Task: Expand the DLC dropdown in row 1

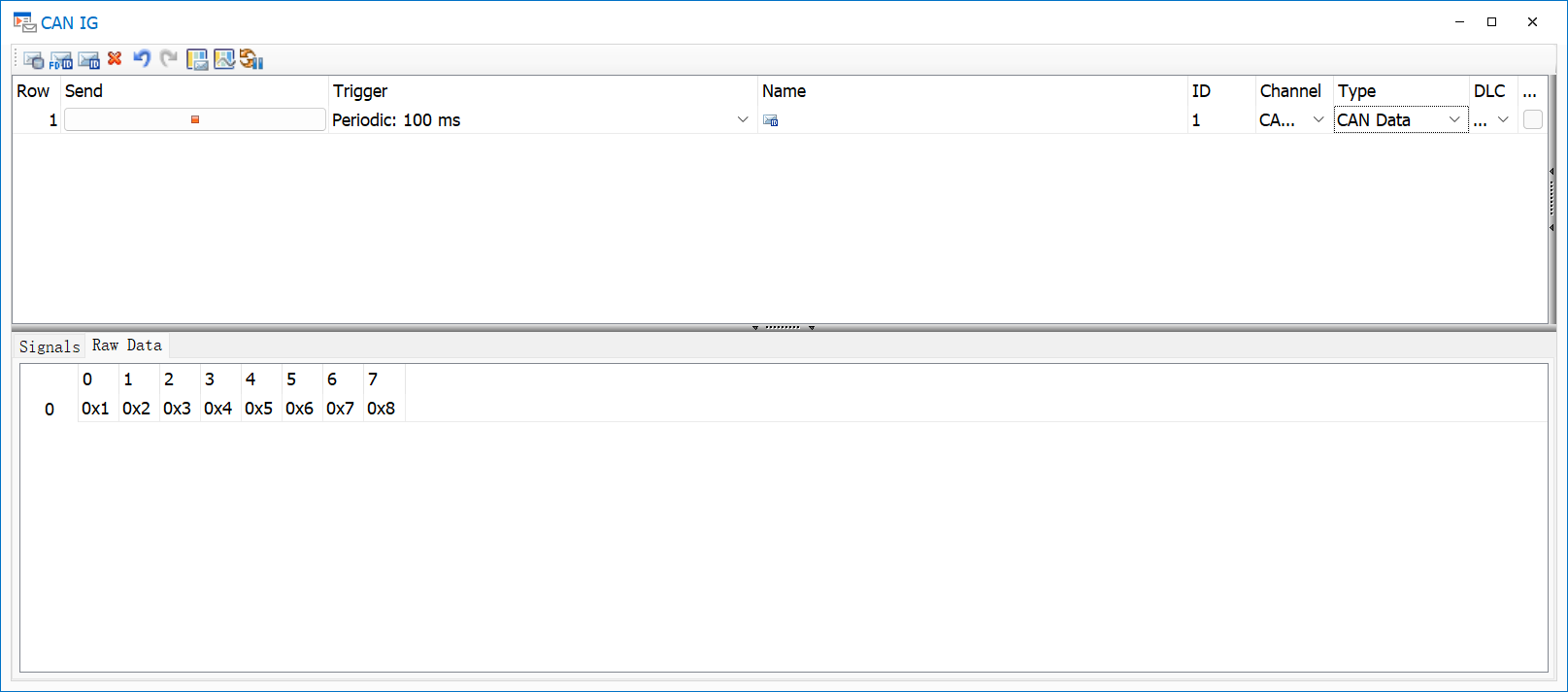Action: pos(1502,119)
